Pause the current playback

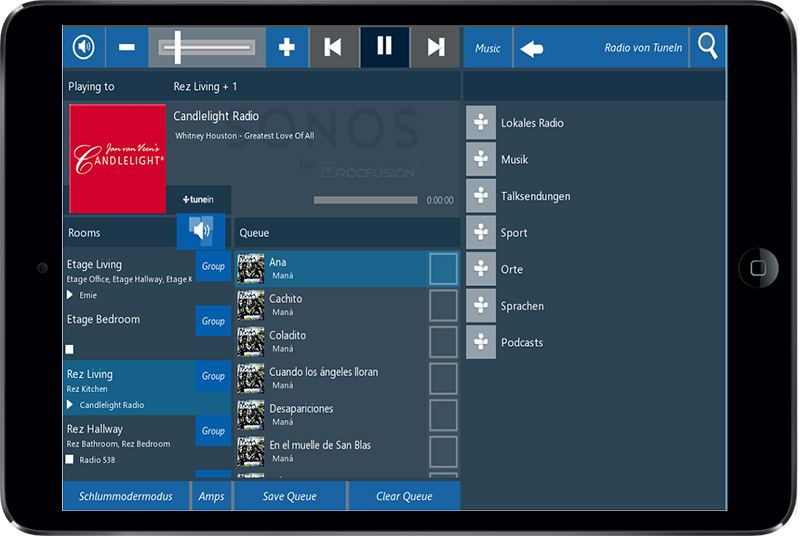384,47
